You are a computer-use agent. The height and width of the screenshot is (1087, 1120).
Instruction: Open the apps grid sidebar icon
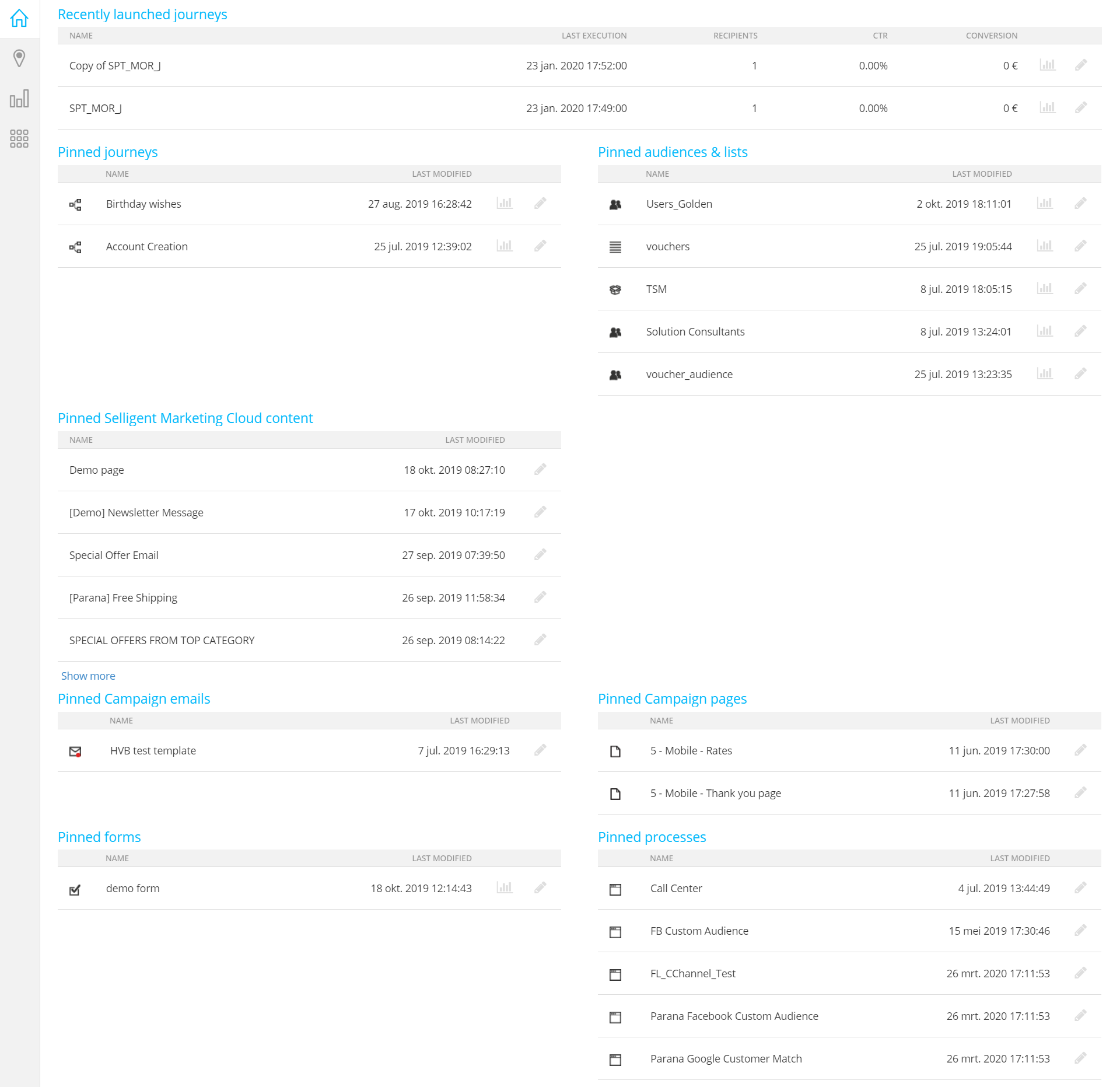tap(19, 138)
